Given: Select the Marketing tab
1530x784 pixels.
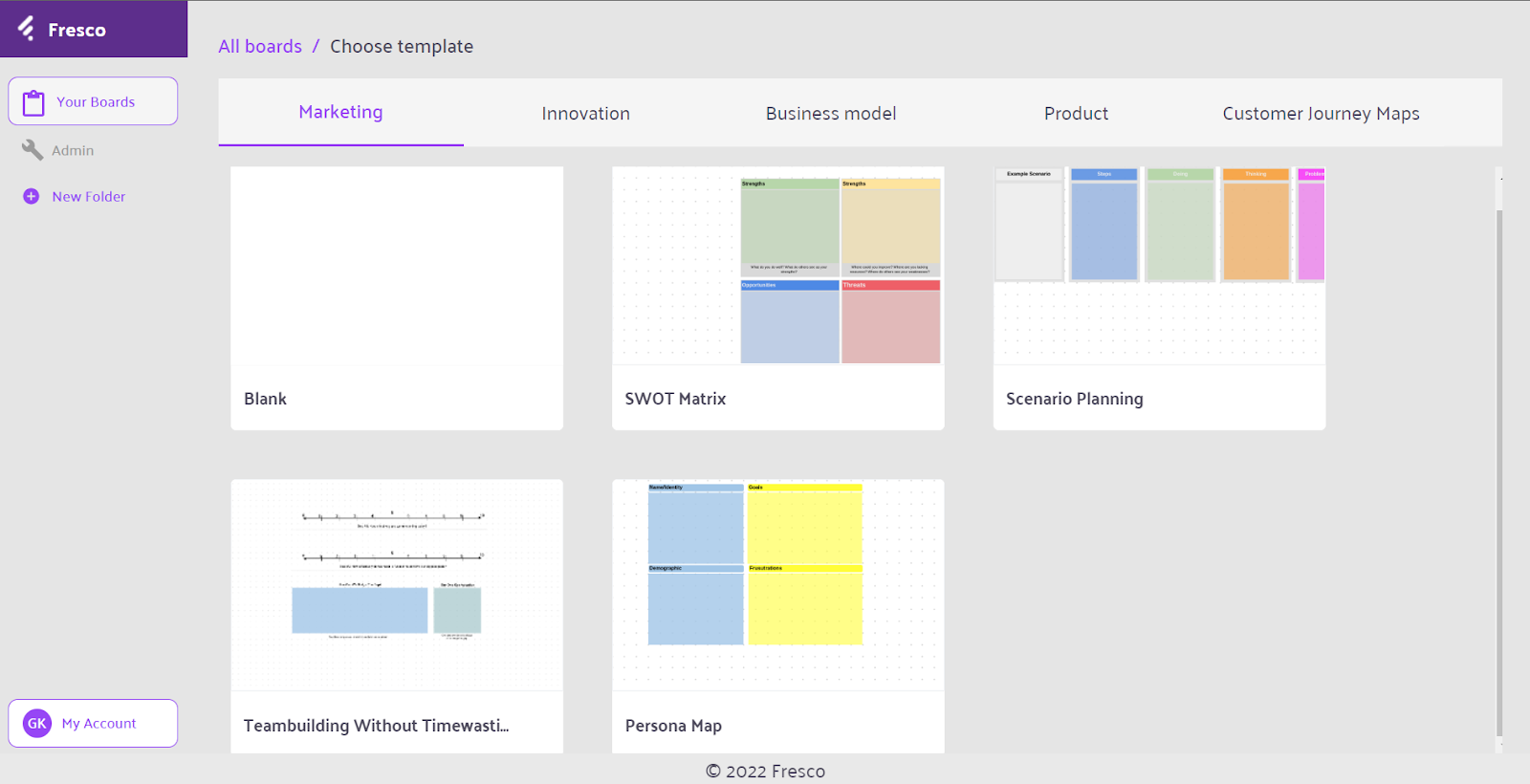Looking at the screenshot, I should coord(341,112).
